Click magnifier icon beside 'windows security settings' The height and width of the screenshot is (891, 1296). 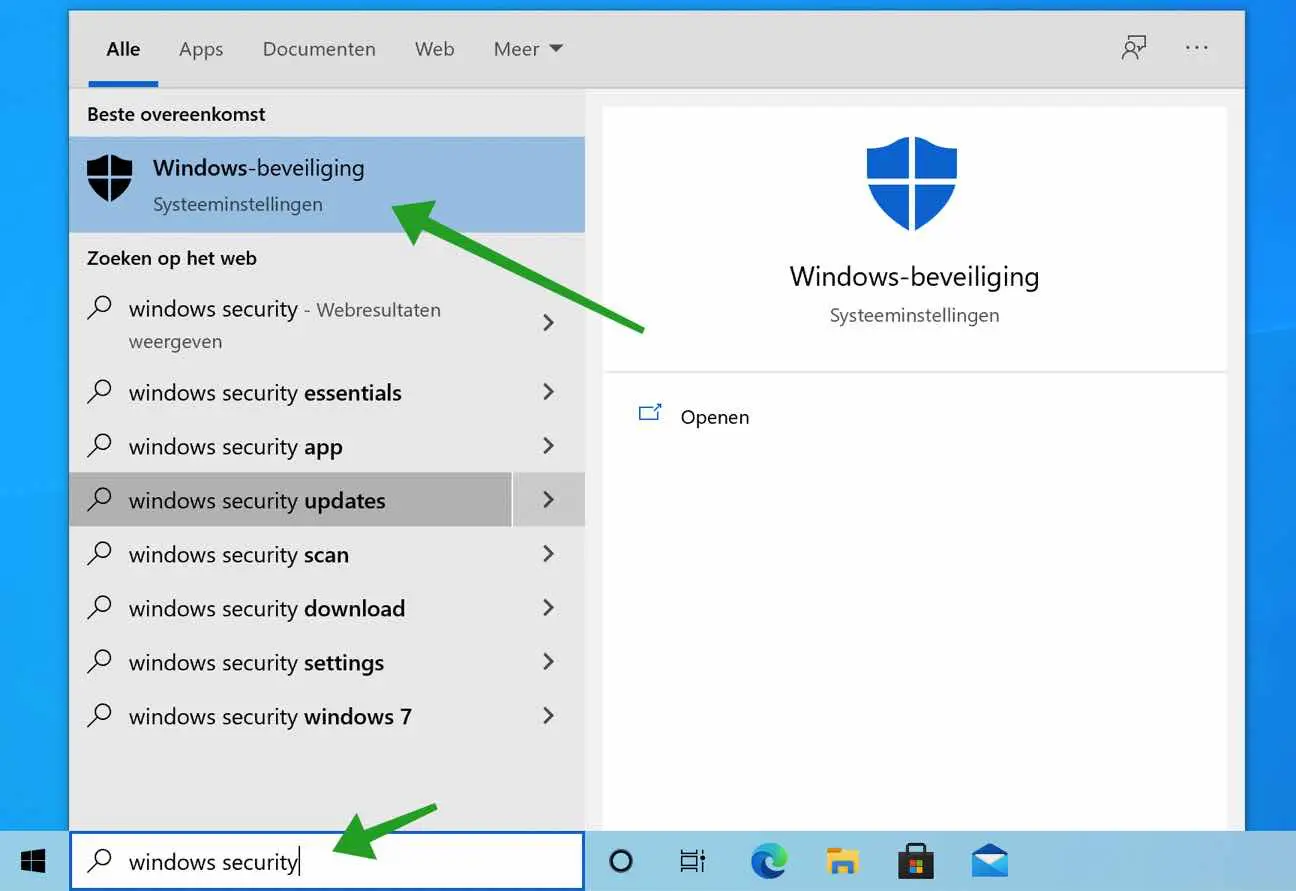click(100, 661)
